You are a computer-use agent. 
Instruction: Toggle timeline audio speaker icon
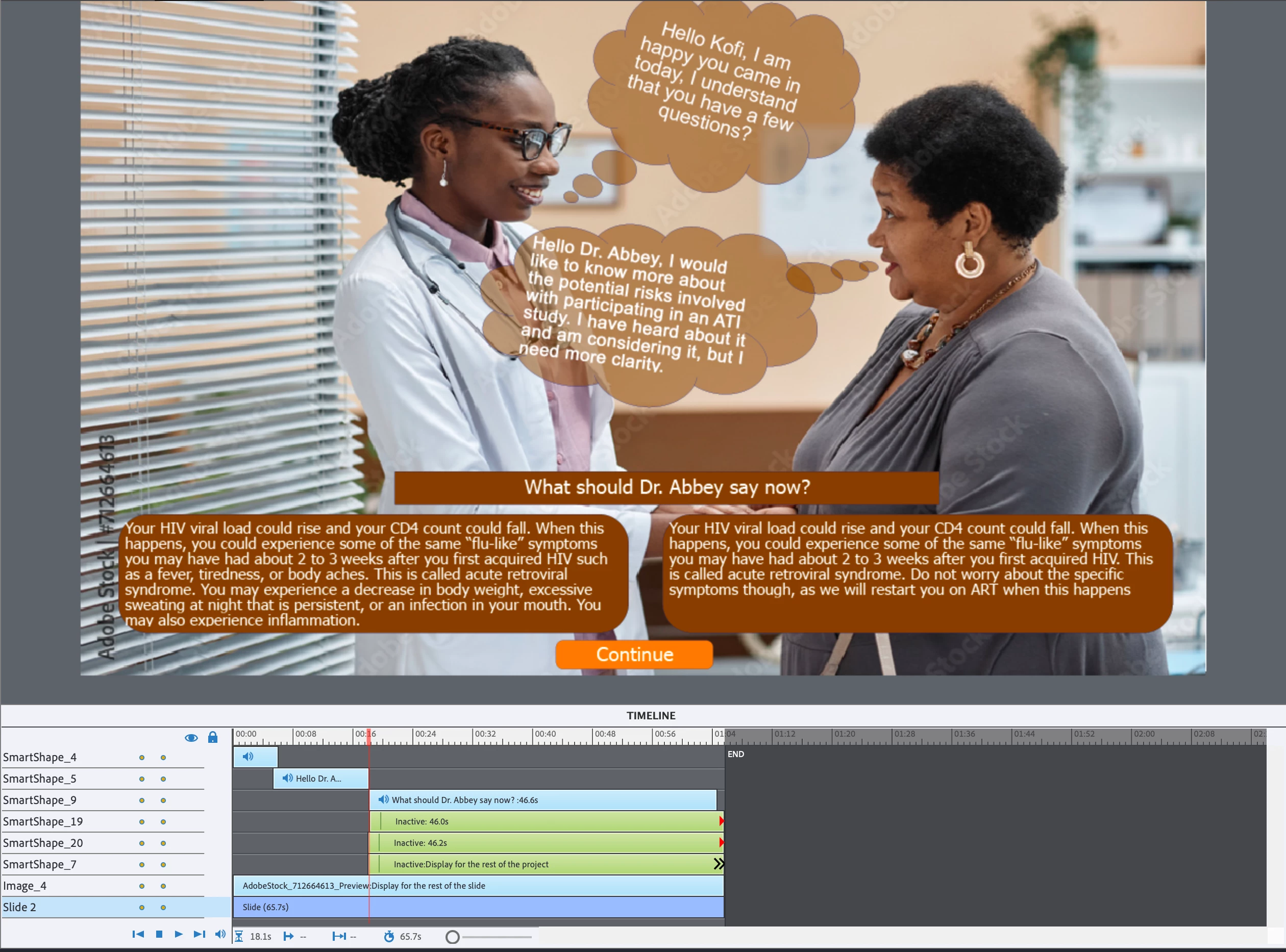coord(220,934)
